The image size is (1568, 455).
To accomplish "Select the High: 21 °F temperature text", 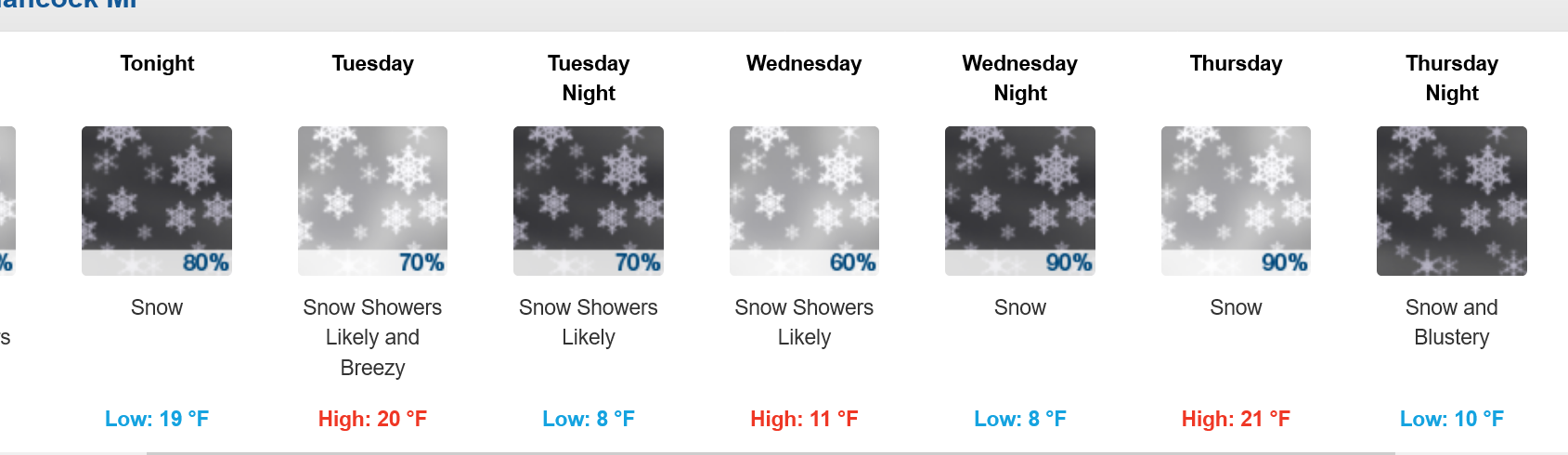I will click(x=1236, y=419).
